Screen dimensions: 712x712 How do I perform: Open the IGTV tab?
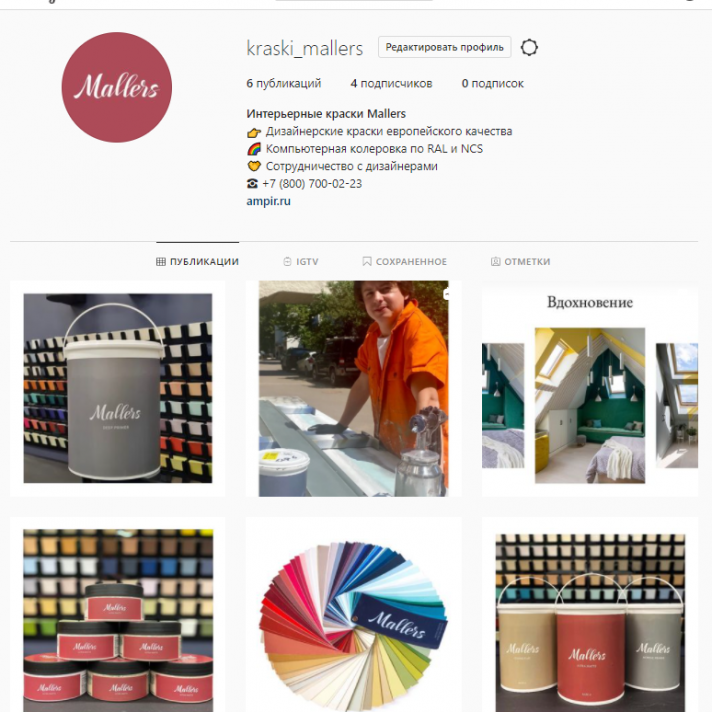coord(301,262)
